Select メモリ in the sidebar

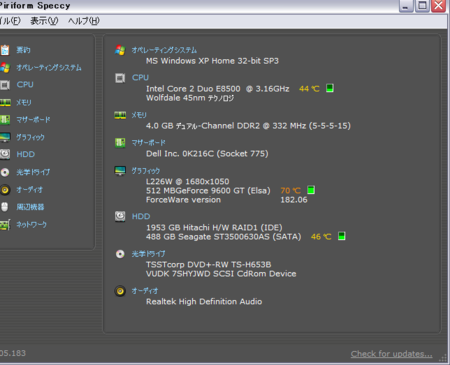pos(24,102)
